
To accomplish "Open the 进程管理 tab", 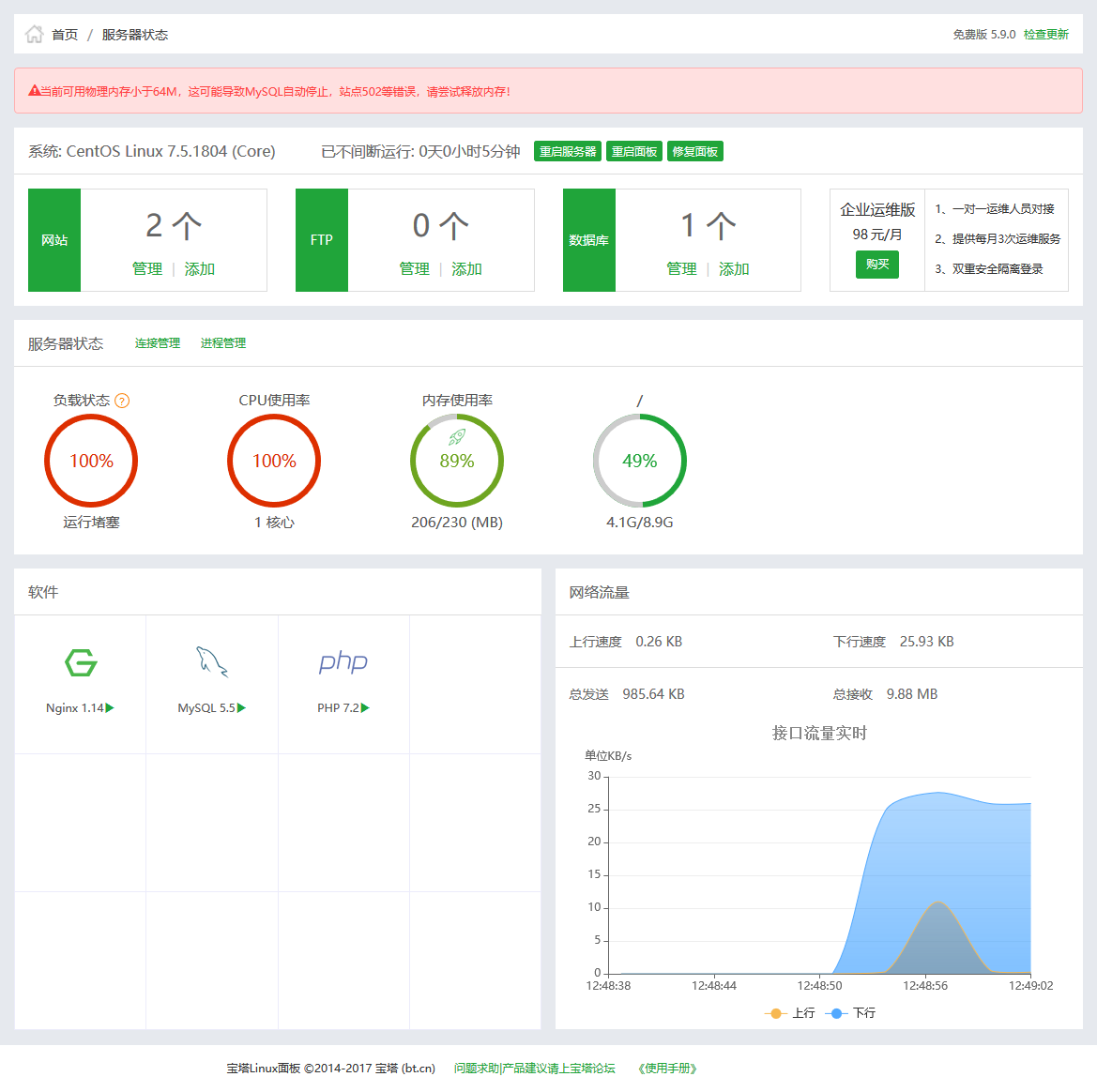I will click(x=223, y=343).
